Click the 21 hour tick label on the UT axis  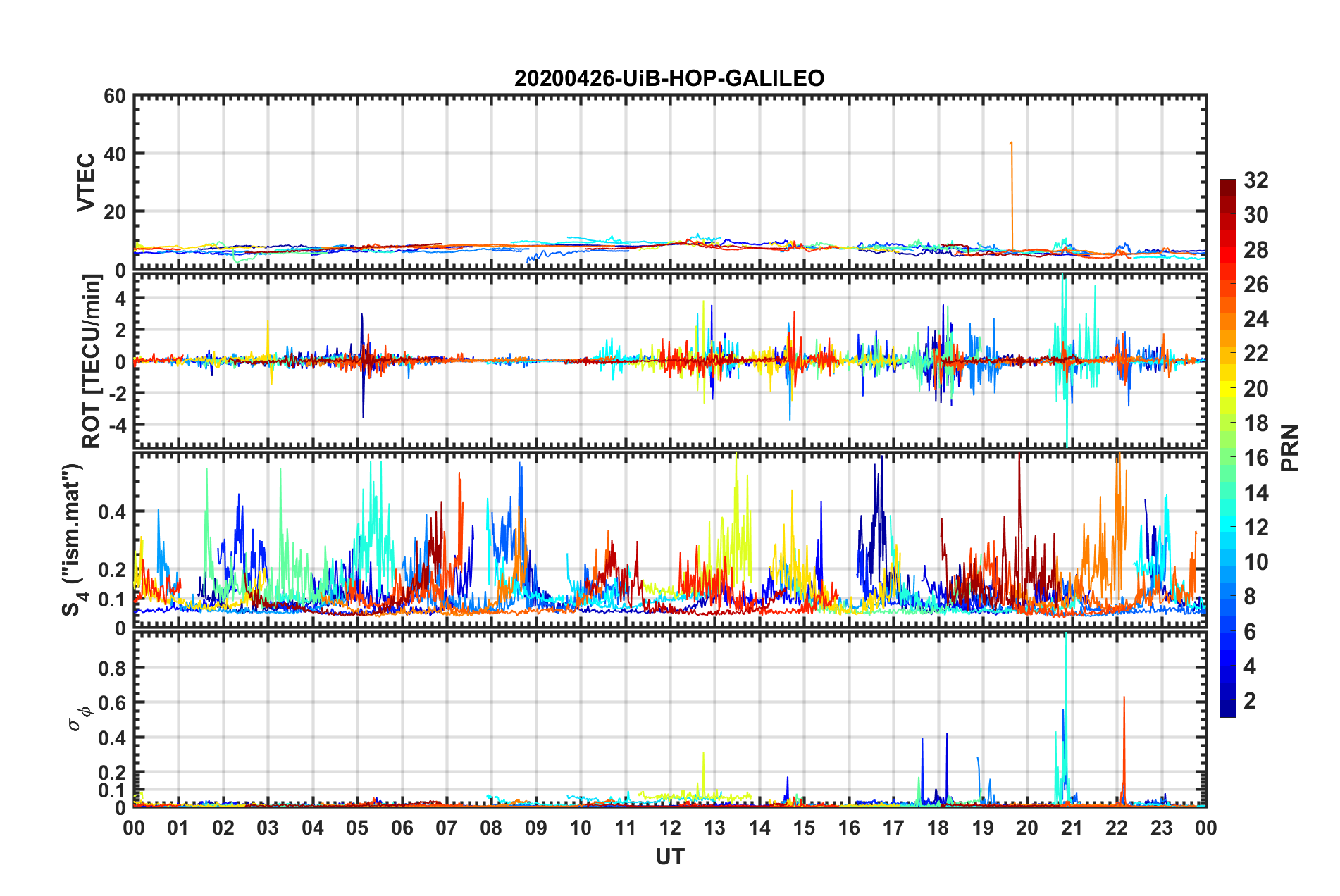(x=1072, y=828)
